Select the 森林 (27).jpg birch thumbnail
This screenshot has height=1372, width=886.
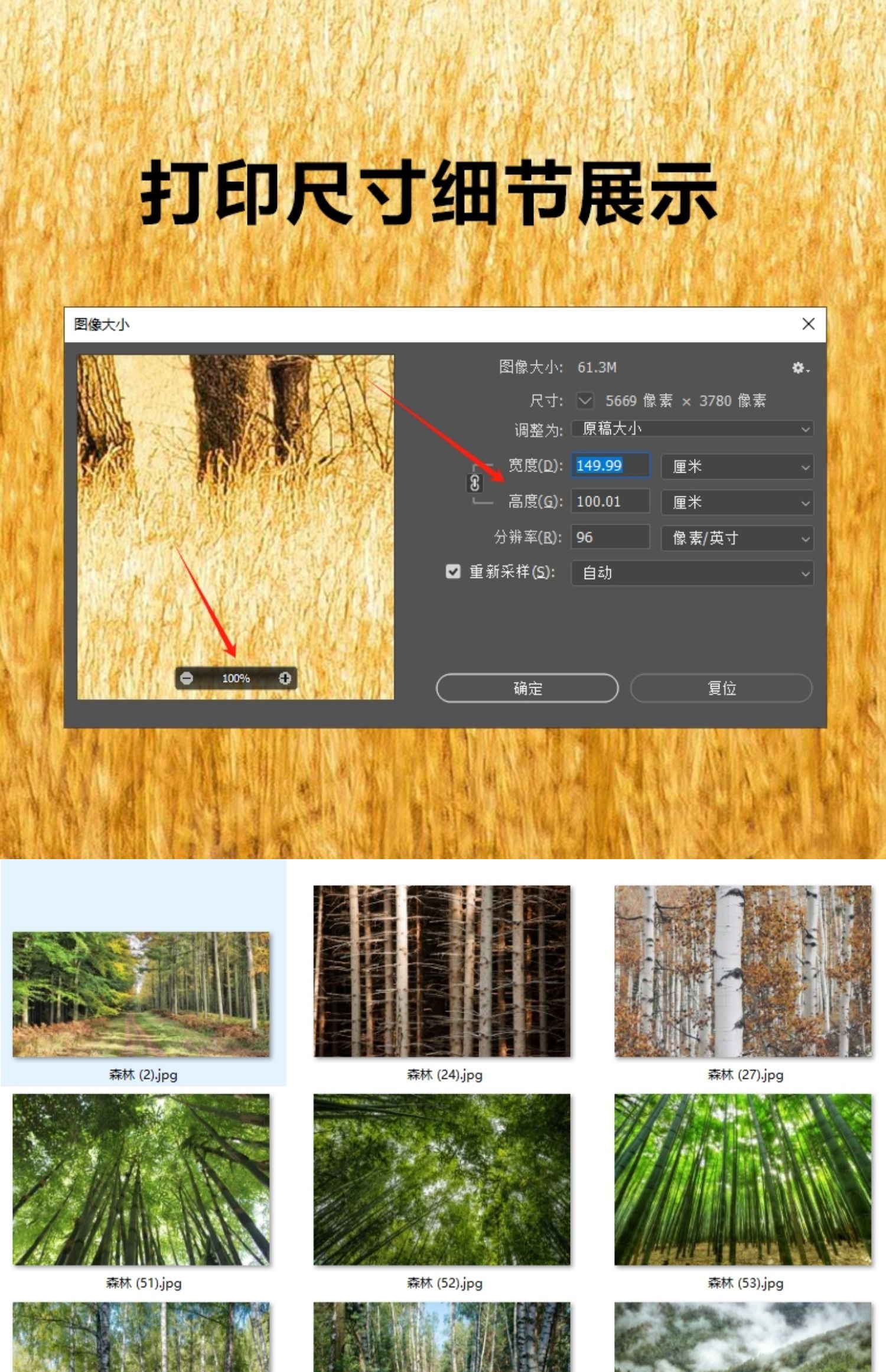[742, 971]
